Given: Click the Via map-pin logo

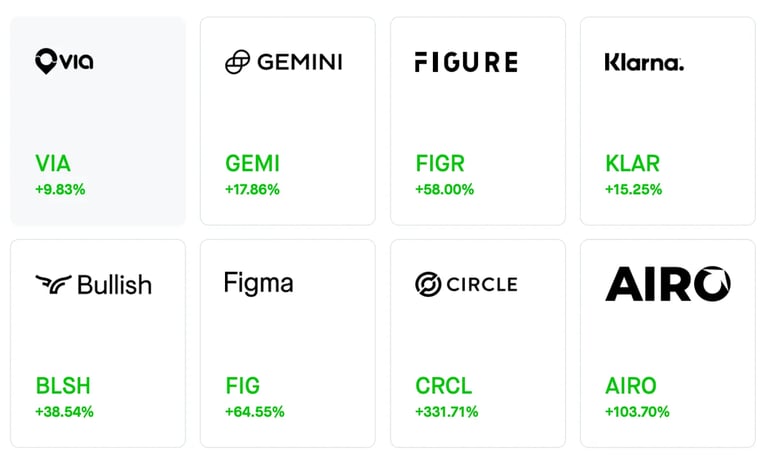Looking at the screenshot, I should click(x=46, y=61).
